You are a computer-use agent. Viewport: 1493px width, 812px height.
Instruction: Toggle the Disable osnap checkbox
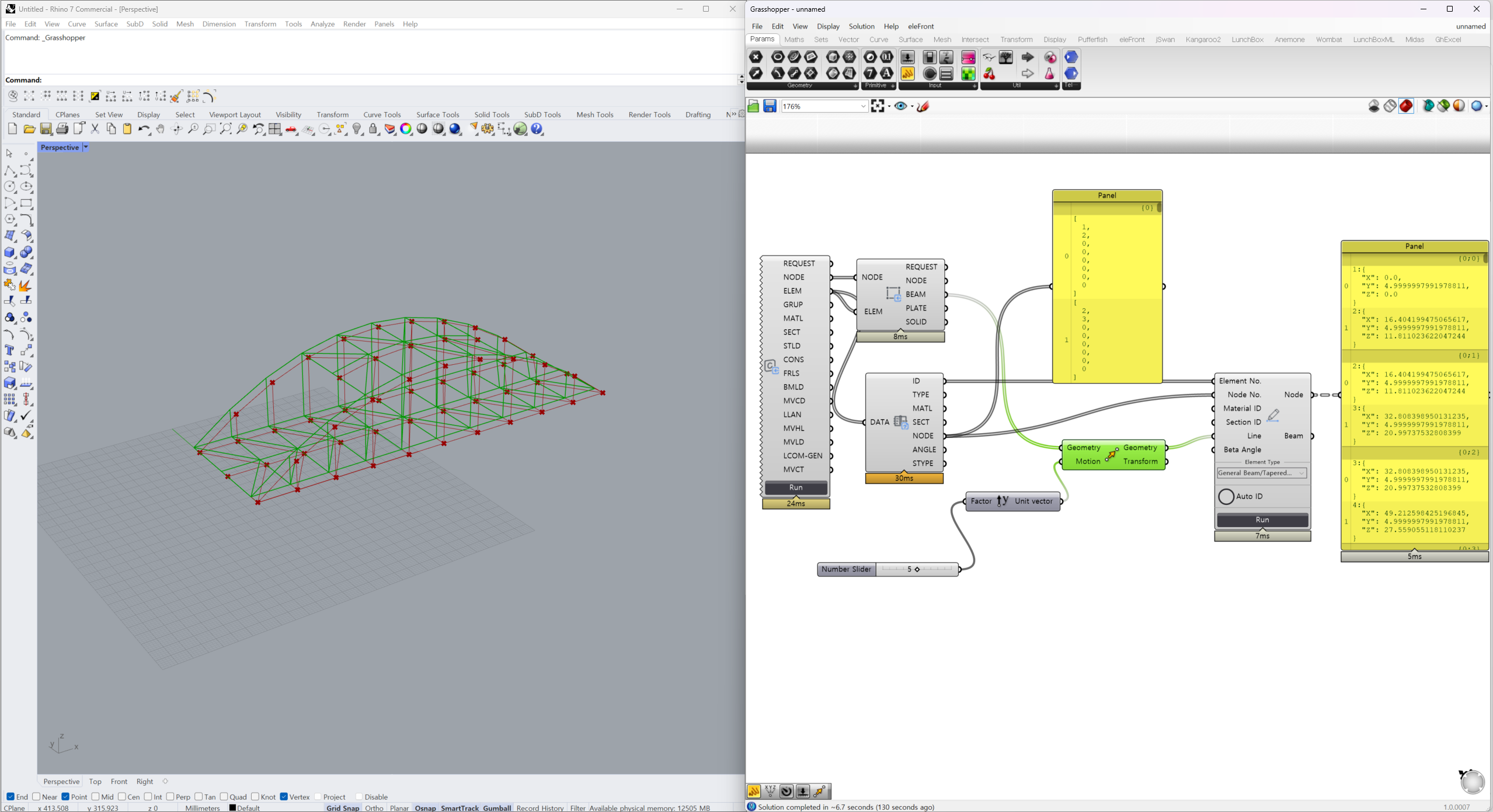point(359,797)
